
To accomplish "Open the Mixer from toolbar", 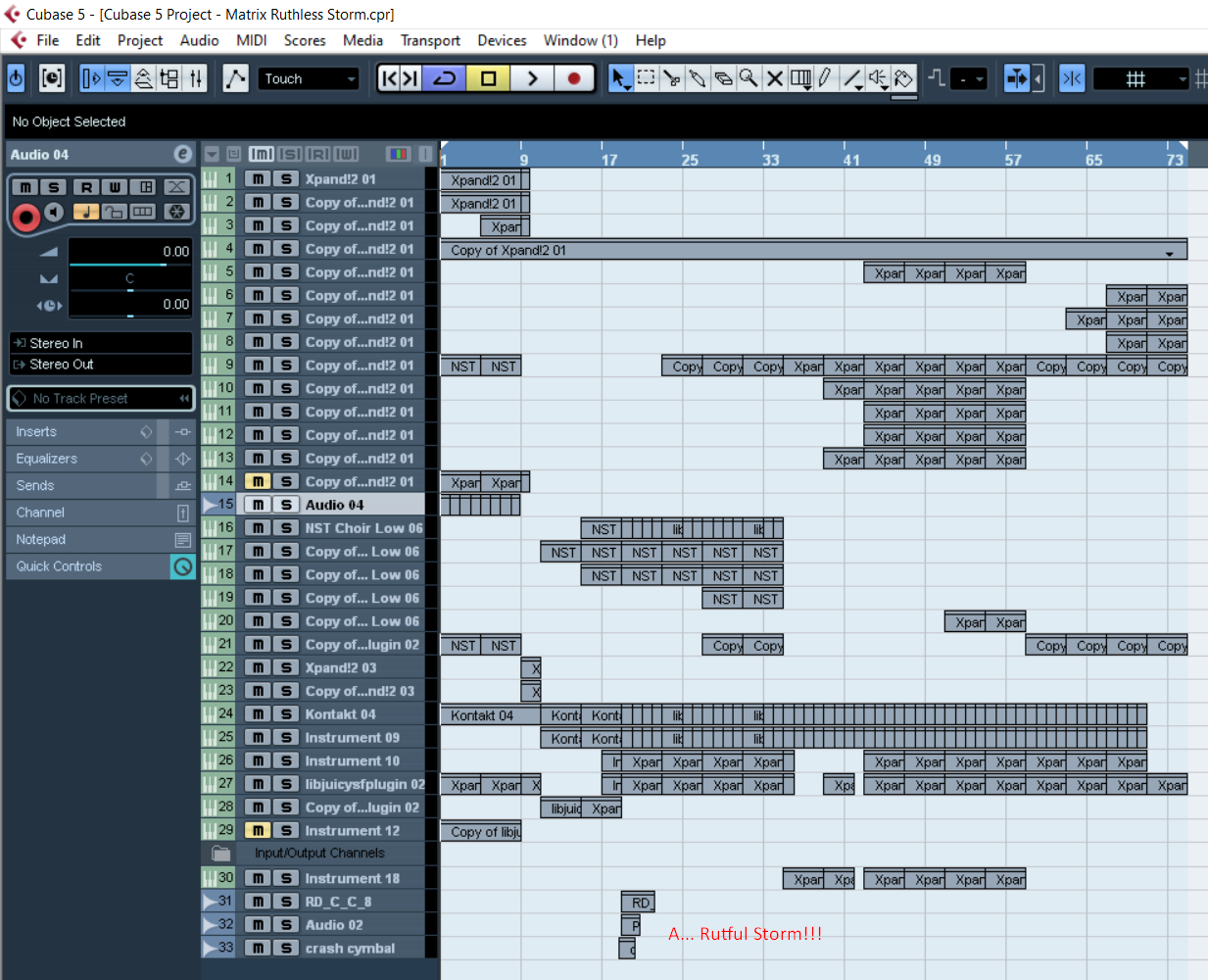I will [196, 78].
